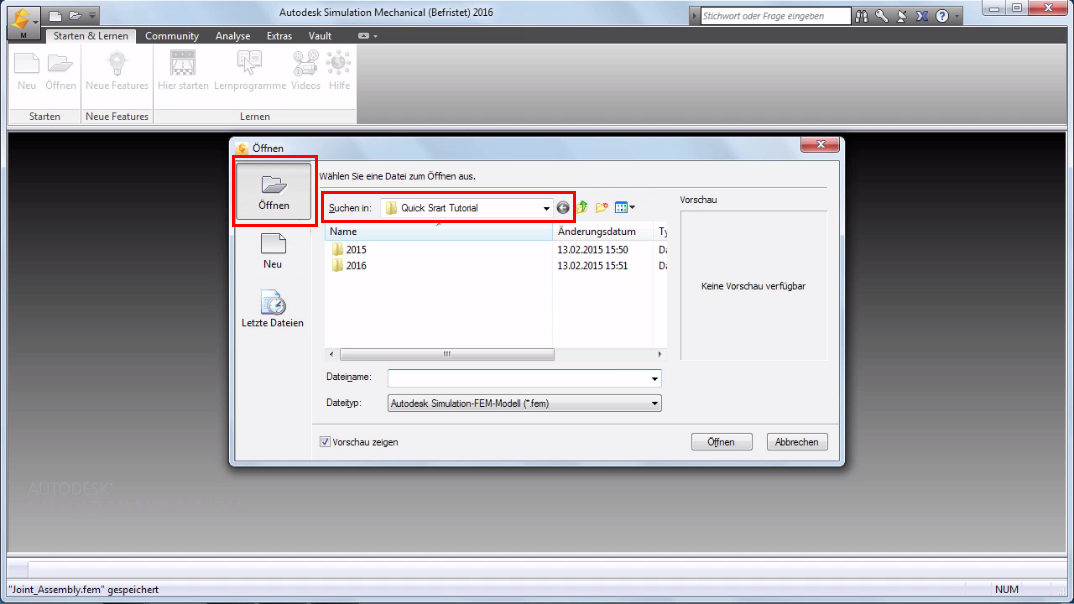
Task: Expand the ribbon display options arrow
Action: [375, 36]
